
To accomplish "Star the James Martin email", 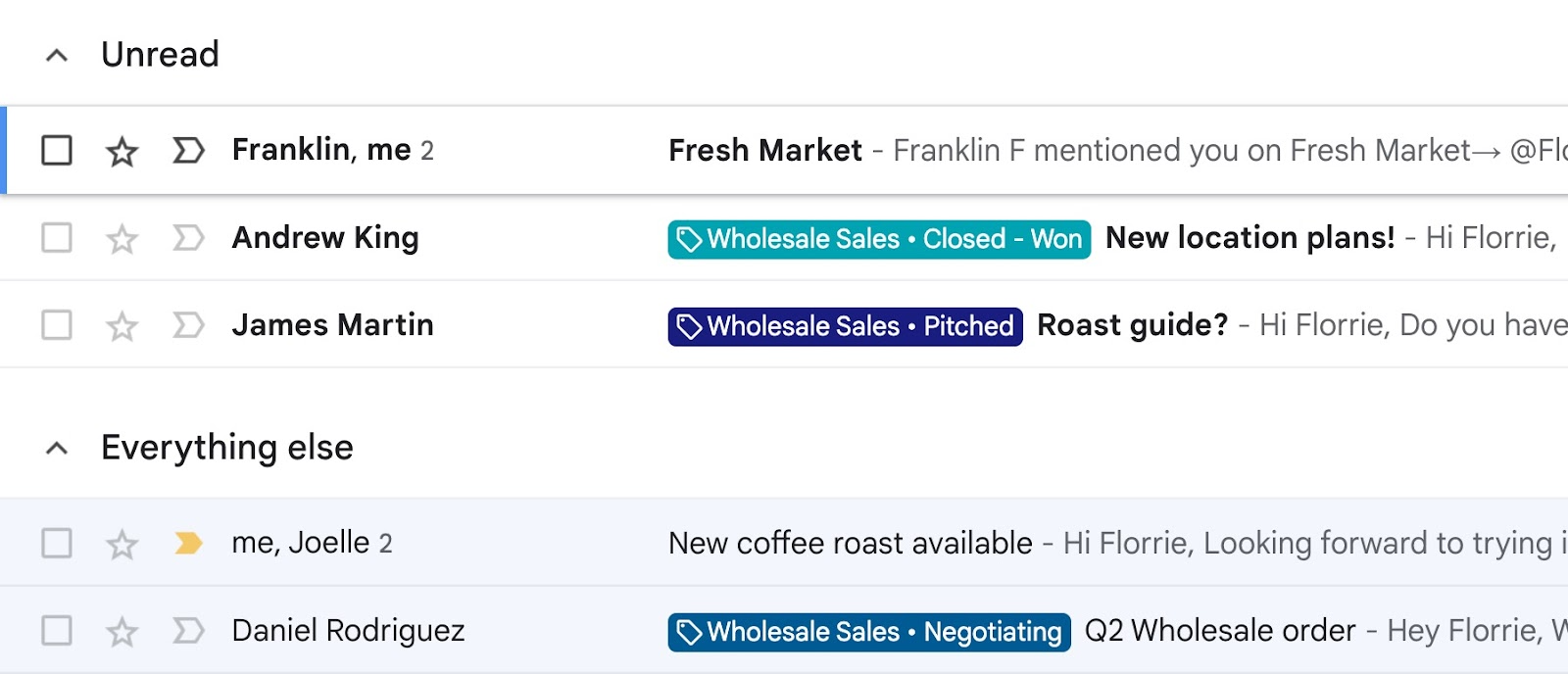I will tap(122, 326).
